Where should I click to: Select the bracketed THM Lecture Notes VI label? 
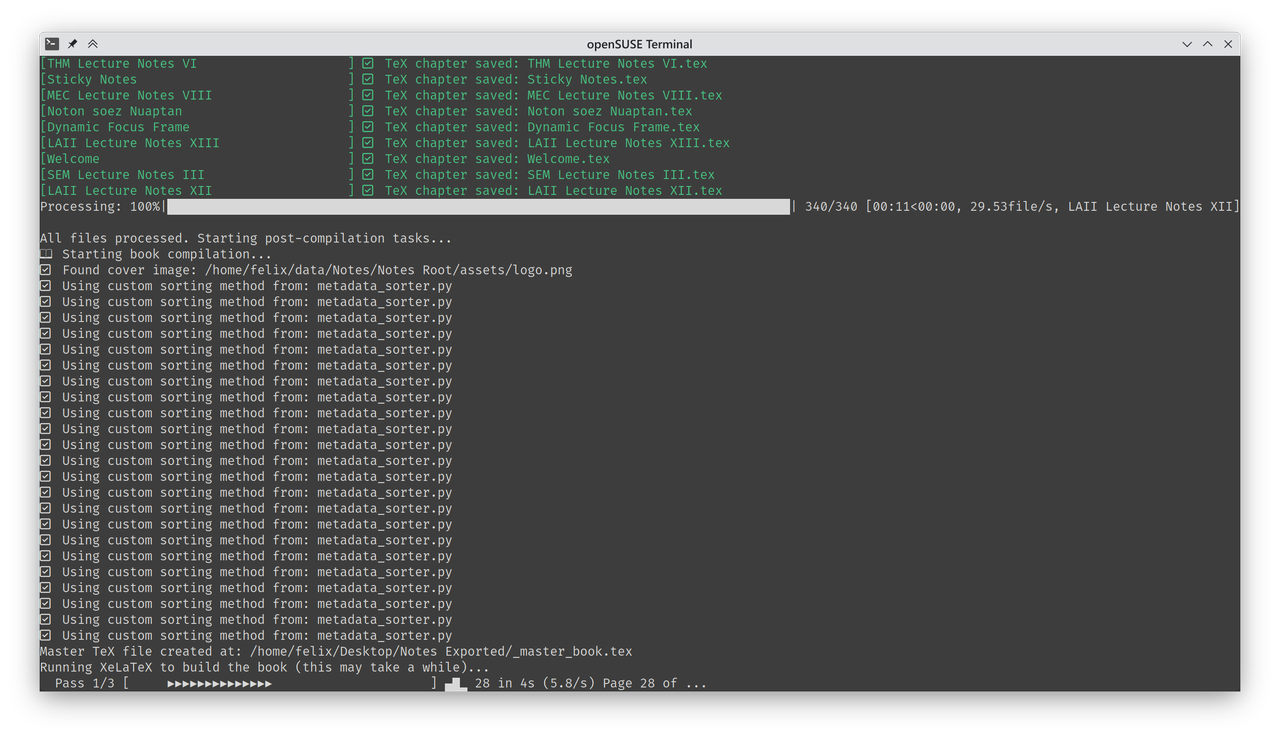(197, 63)
